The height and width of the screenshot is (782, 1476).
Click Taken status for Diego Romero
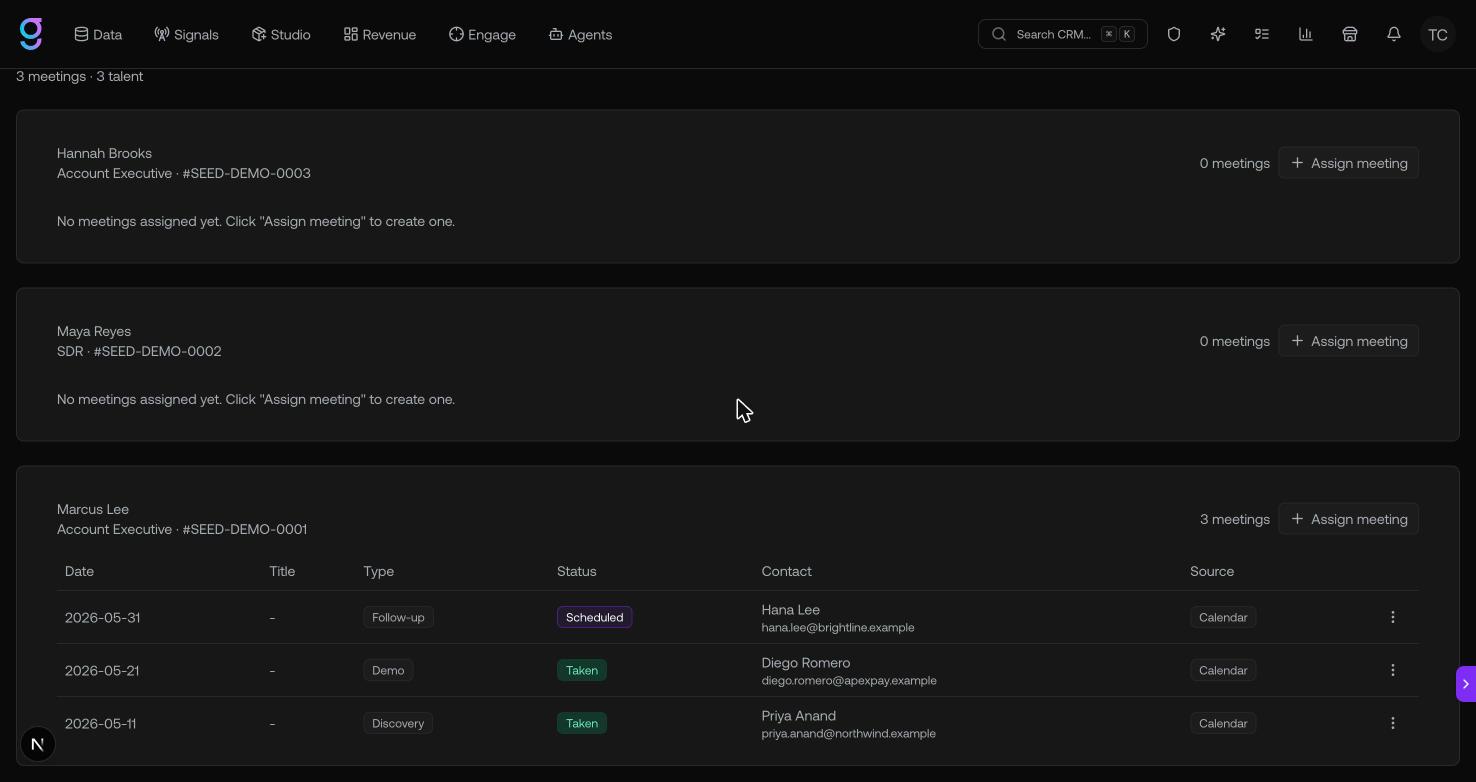click(582, 670)
